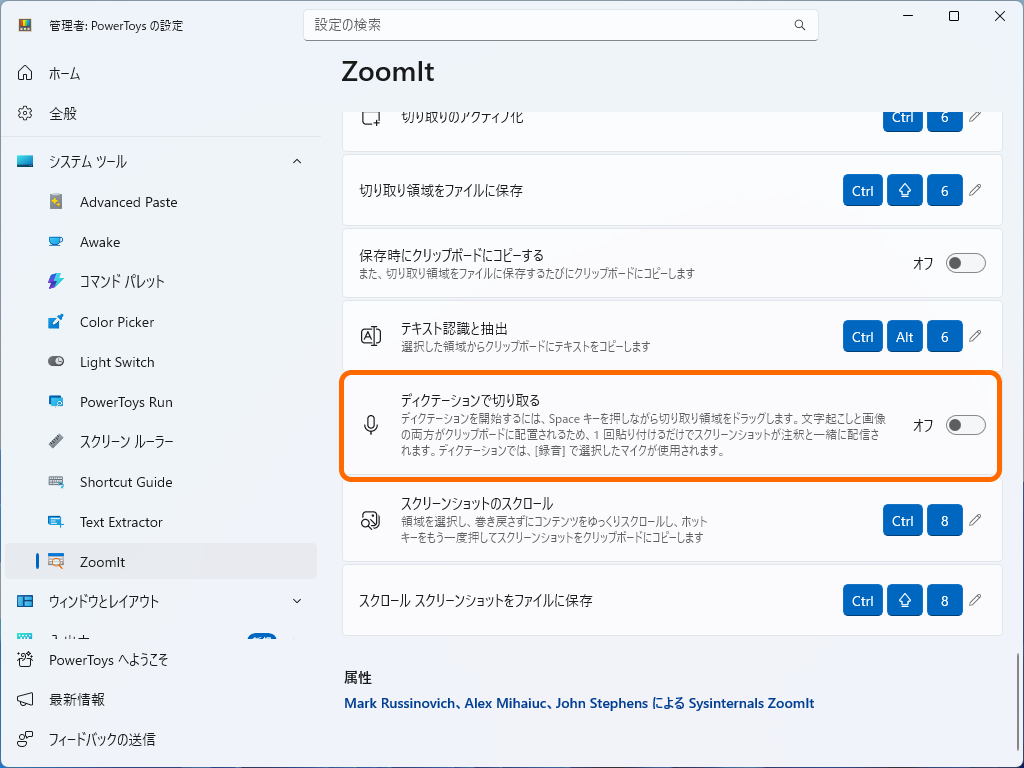Open the Sysinternals ZoomIt attribution link
Viewport: 1024px width, 768px height.
[579, 703]
